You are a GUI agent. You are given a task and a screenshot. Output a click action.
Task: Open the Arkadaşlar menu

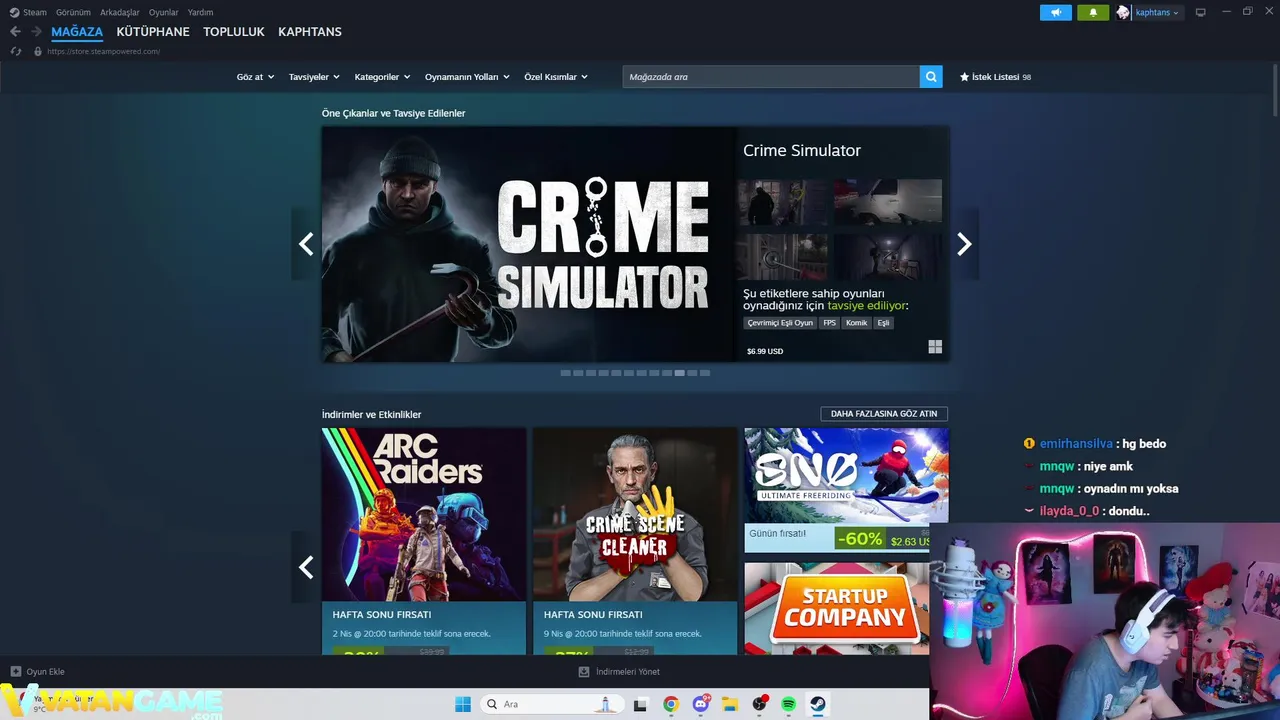(120, 12)
